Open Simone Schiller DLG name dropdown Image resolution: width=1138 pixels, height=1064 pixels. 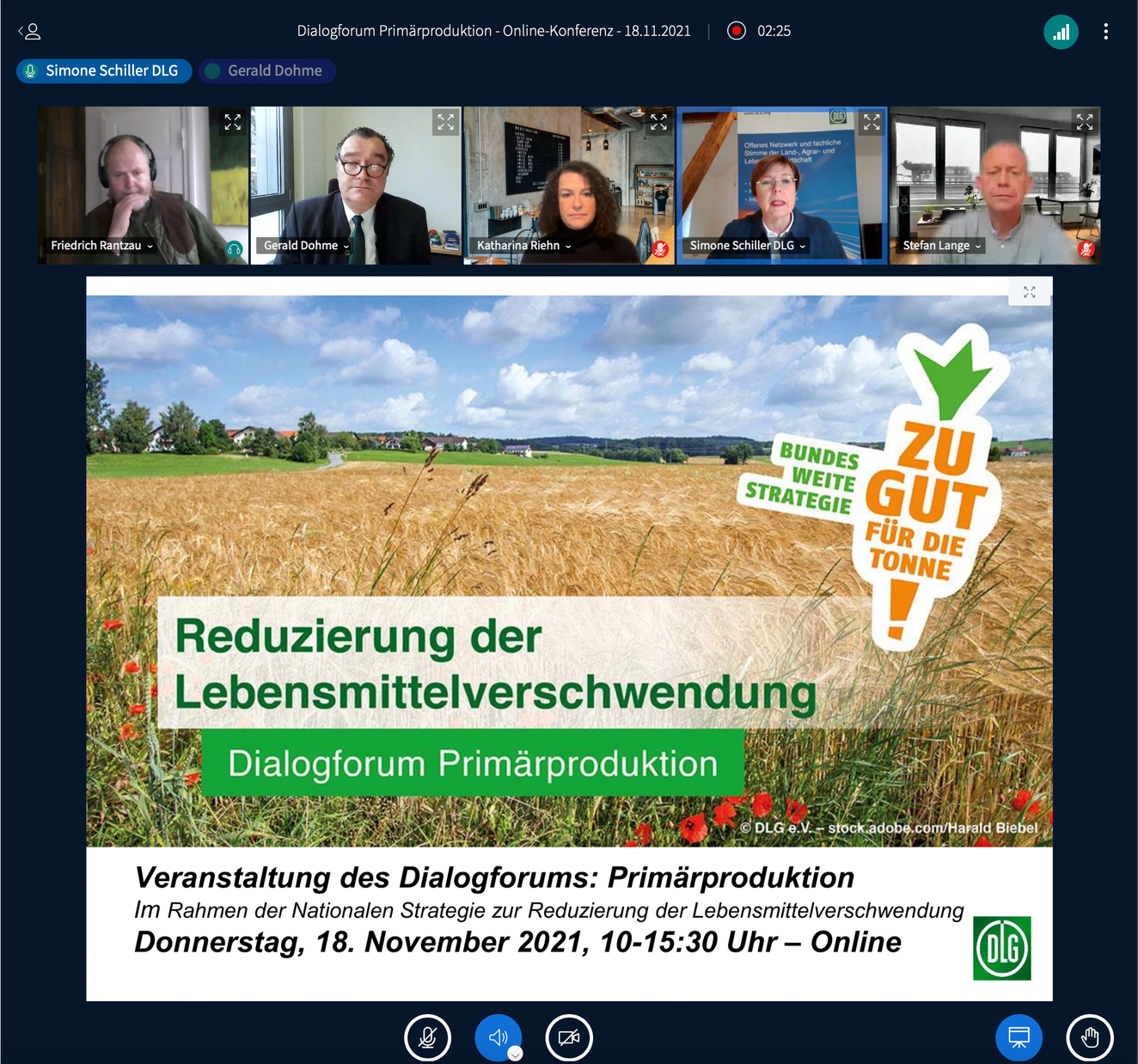pyautogui.click(x=748, y=246)
